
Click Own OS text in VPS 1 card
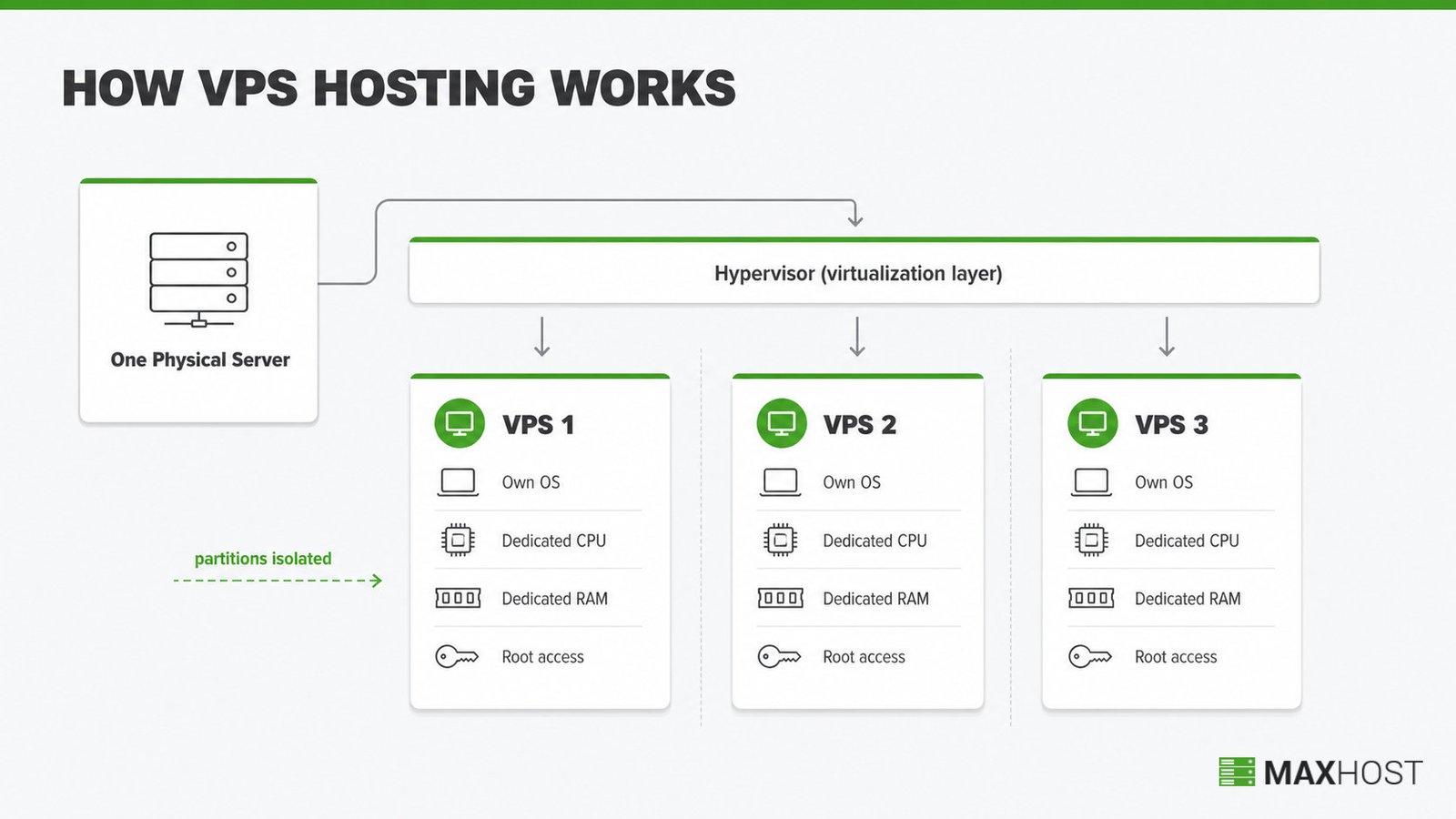click(531, 482)
